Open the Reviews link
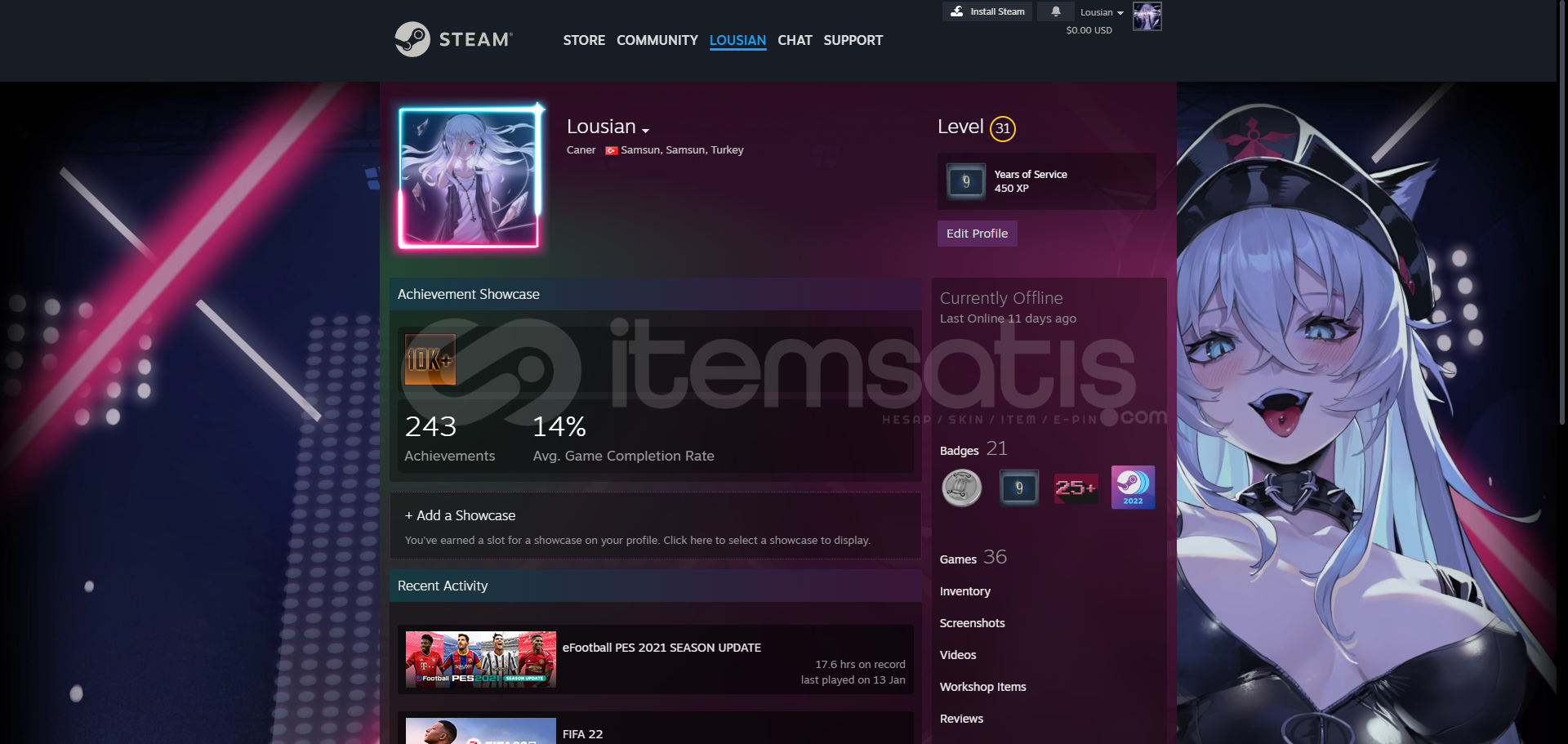 (961, 719)
